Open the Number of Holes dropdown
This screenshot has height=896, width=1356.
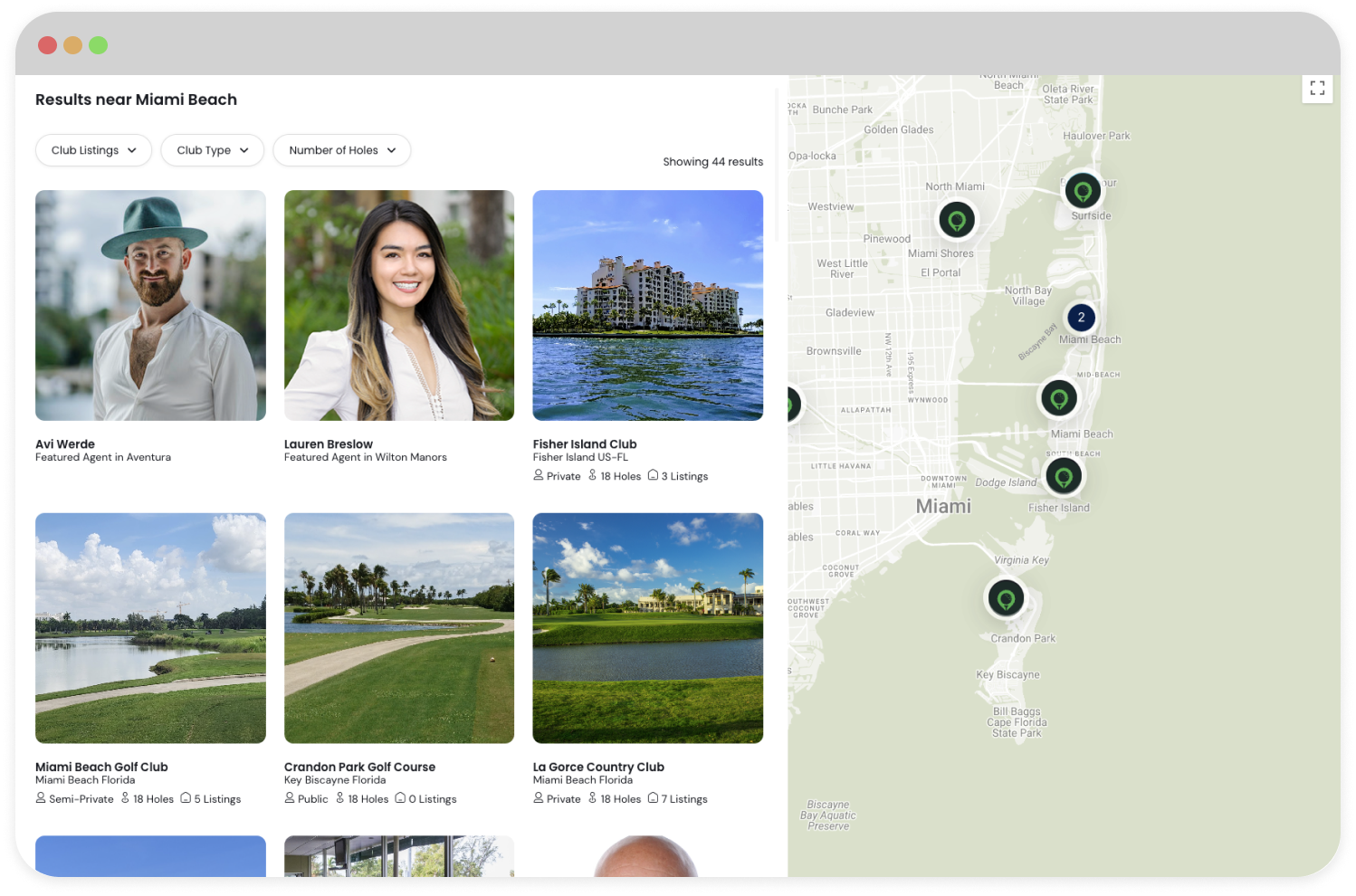tap(341, 150)
